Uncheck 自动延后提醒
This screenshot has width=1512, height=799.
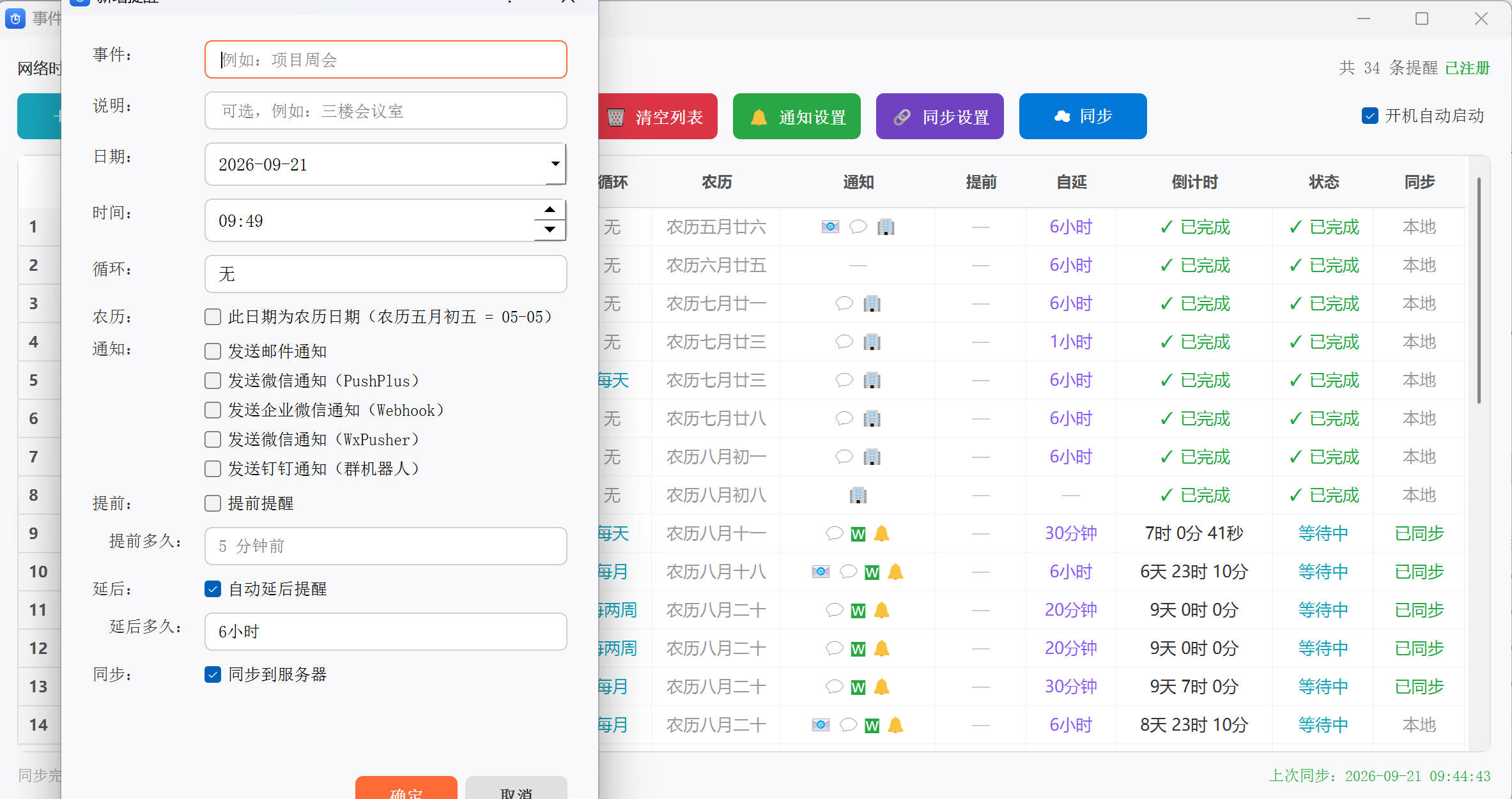[x=213, y=589]
